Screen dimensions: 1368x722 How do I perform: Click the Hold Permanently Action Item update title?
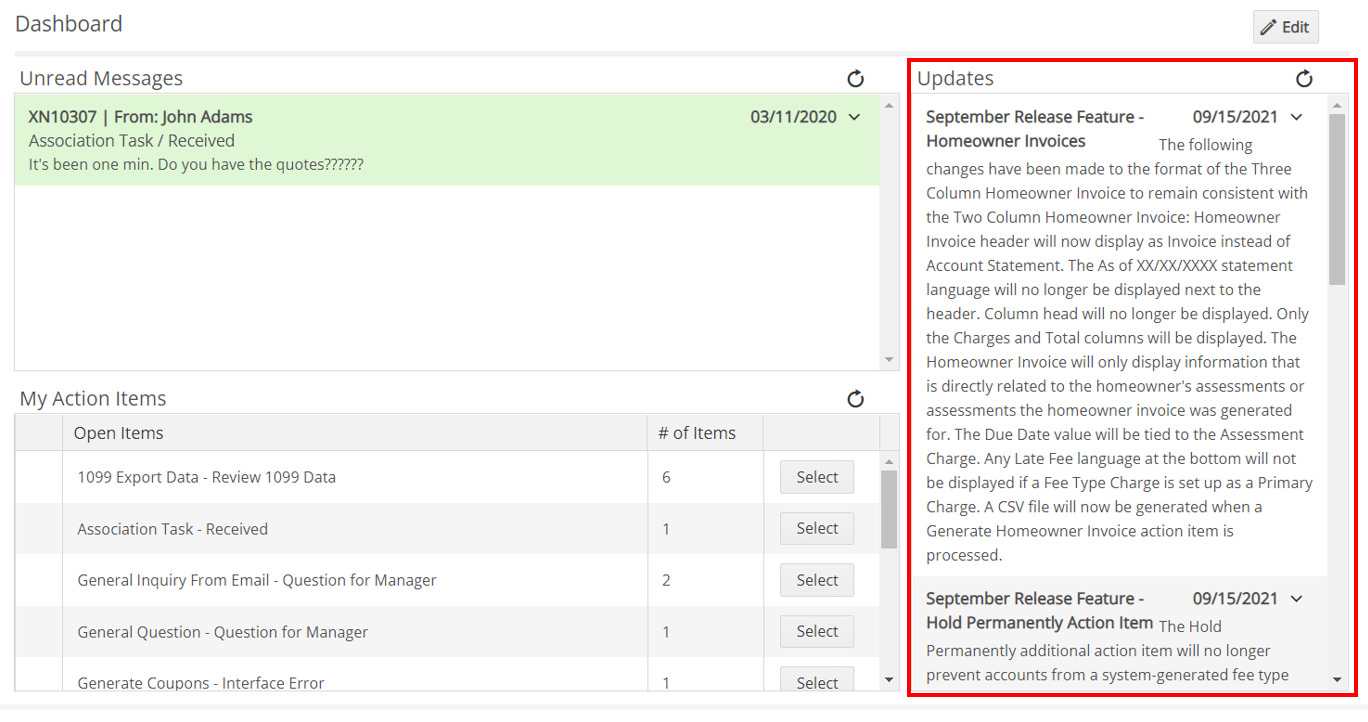tap(1039, 611)
